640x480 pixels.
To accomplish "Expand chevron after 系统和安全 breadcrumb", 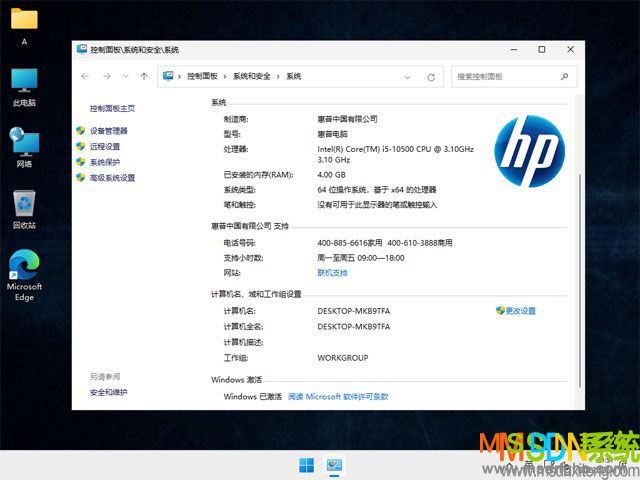I will (278, 76).
